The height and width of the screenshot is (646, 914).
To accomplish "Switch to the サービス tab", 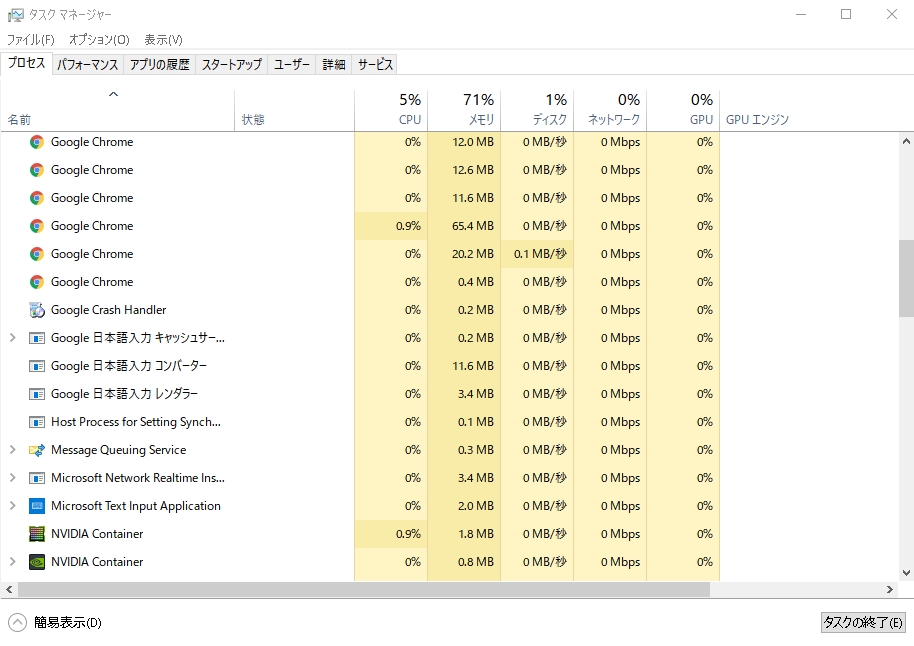I will pos(375,64).
